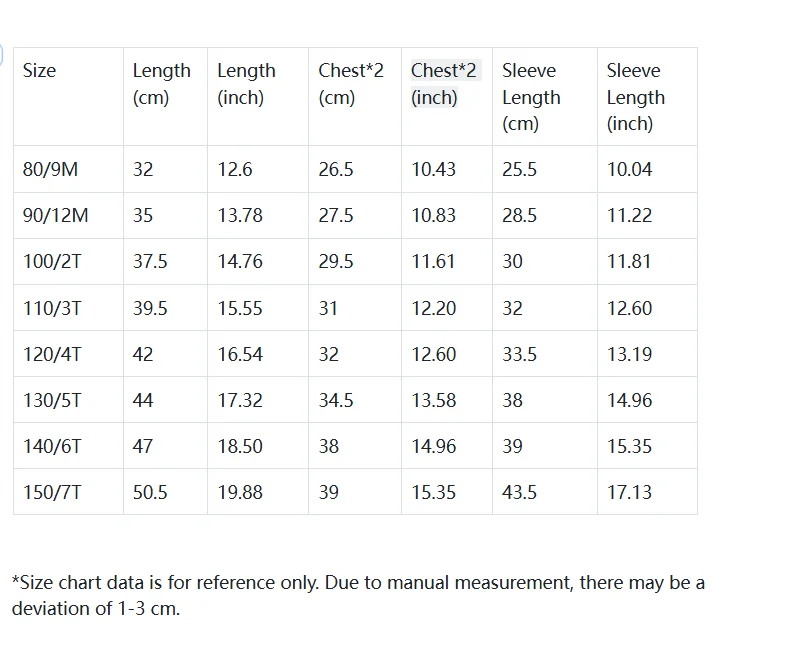Select the 130/5T size cell
This screenshot has height=653, width=805.
[x=53, y=401]
